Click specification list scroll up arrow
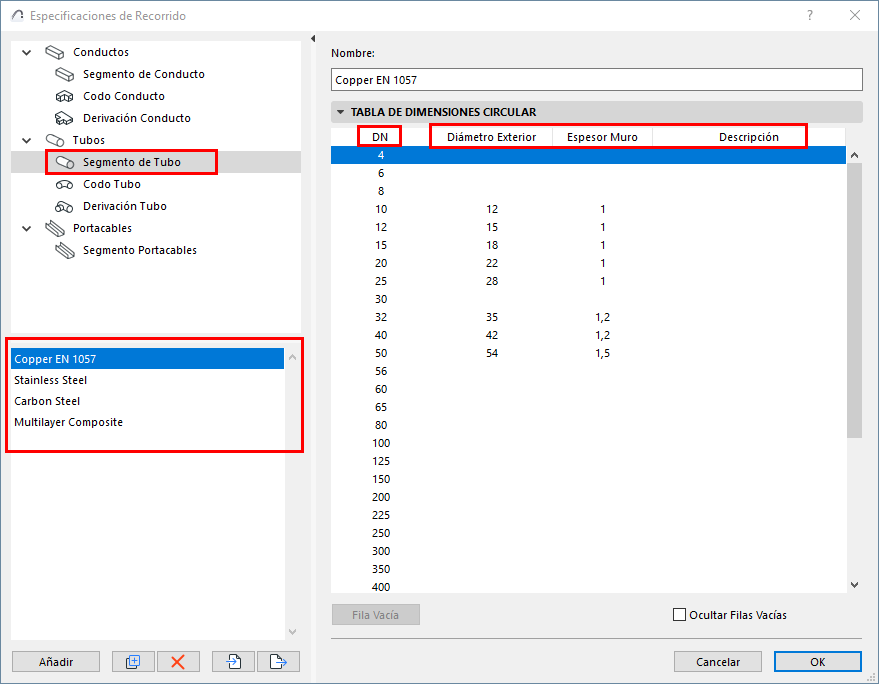This screenshot has width=879, height=684. (x=292, y=357)
